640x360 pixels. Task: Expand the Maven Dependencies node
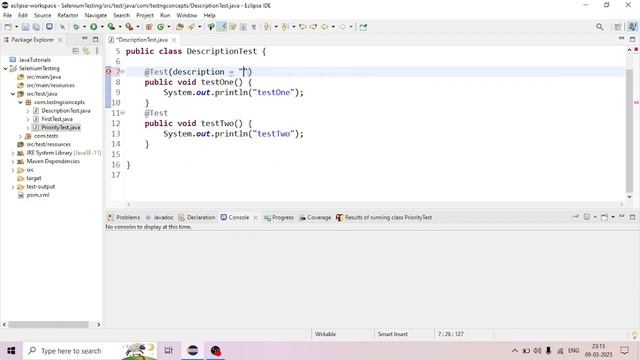pos(13,162)
